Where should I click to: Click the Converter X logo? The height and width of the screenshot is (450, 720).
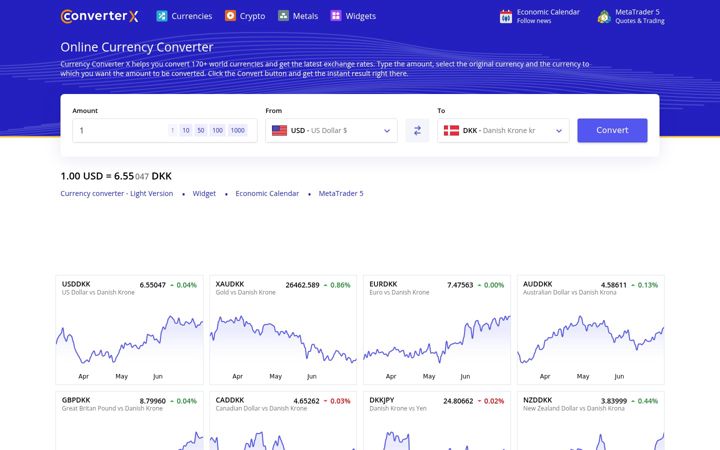coord(99,16)
